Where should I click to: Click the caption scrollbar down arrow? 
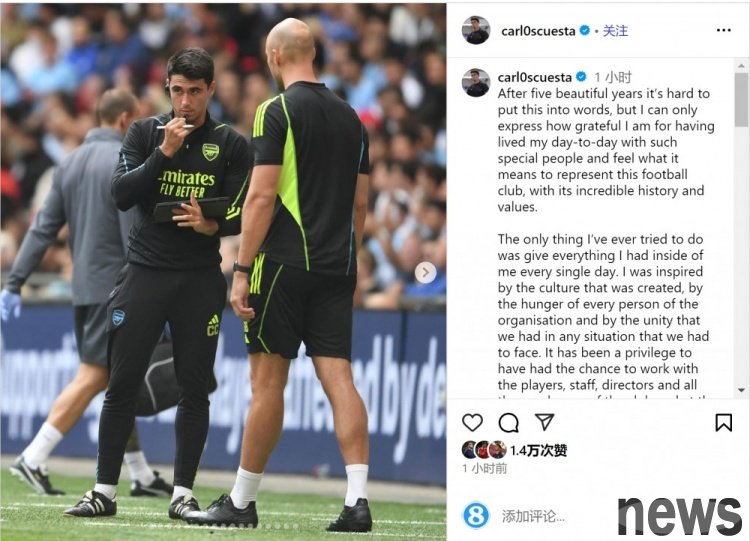coord(741,390)
